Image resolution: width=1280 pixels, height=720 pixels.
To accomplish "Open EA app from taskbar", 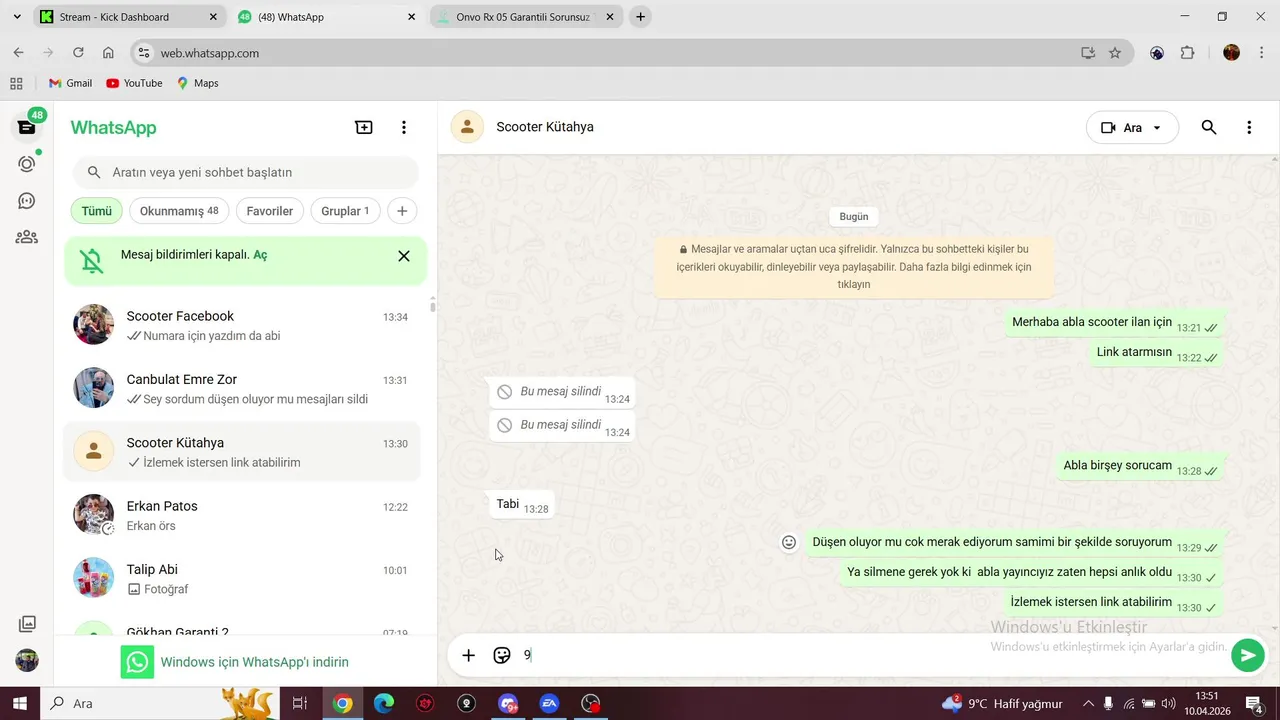I will pyautogui.click(x=549, y=704).
